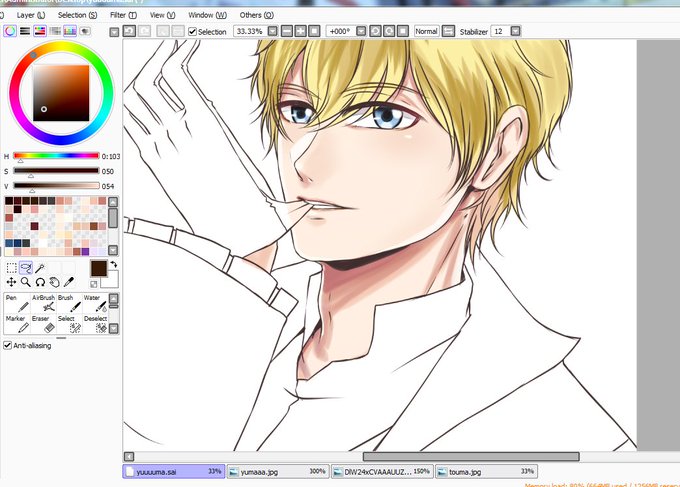Screen dimensions: 680x487
Task: Open the View menu
Action: coord(163,15)
